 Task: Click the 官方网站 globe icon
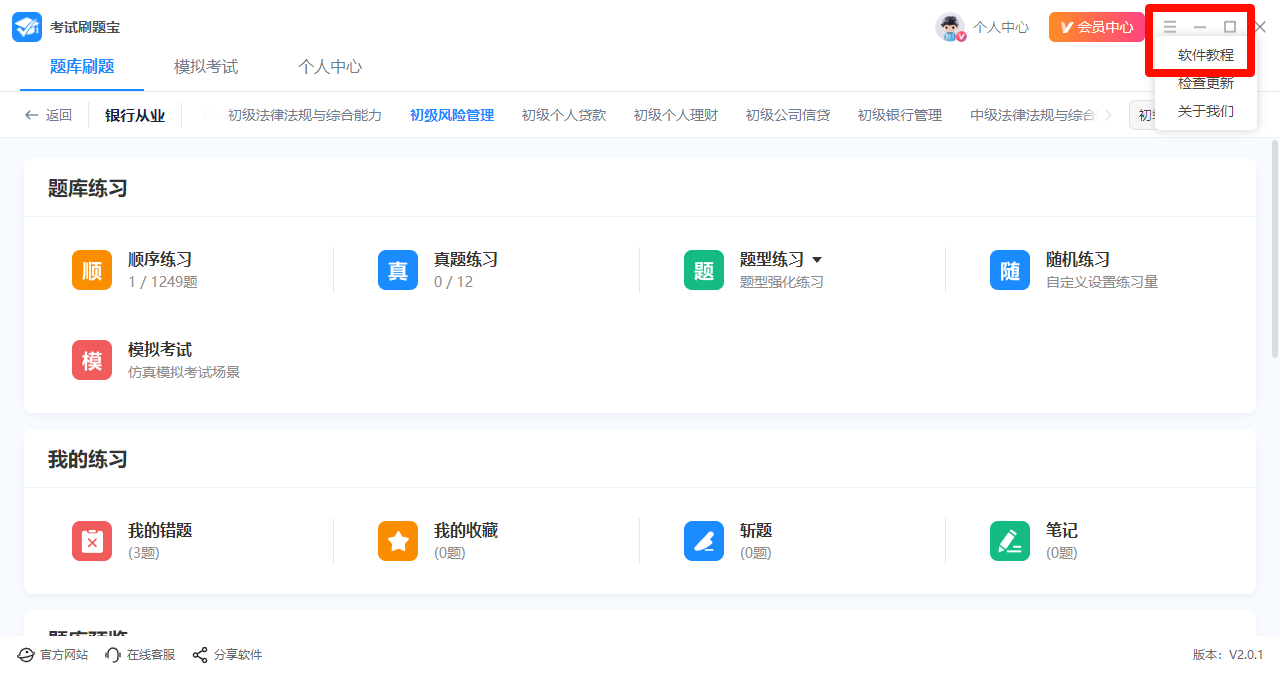tap(26, 655)
